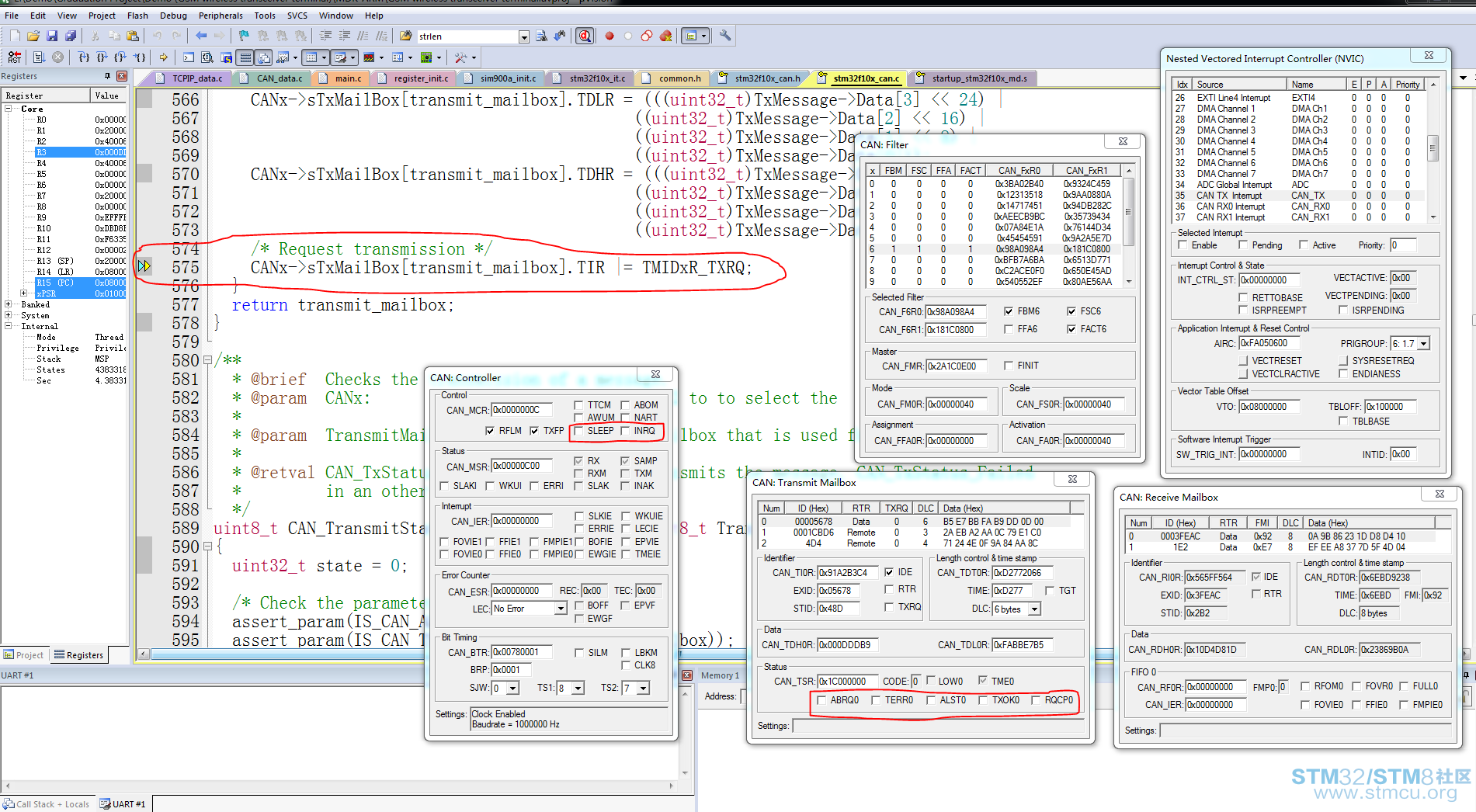Toggle the Registers window icon
1476x812 pixels.
(245, 57)
